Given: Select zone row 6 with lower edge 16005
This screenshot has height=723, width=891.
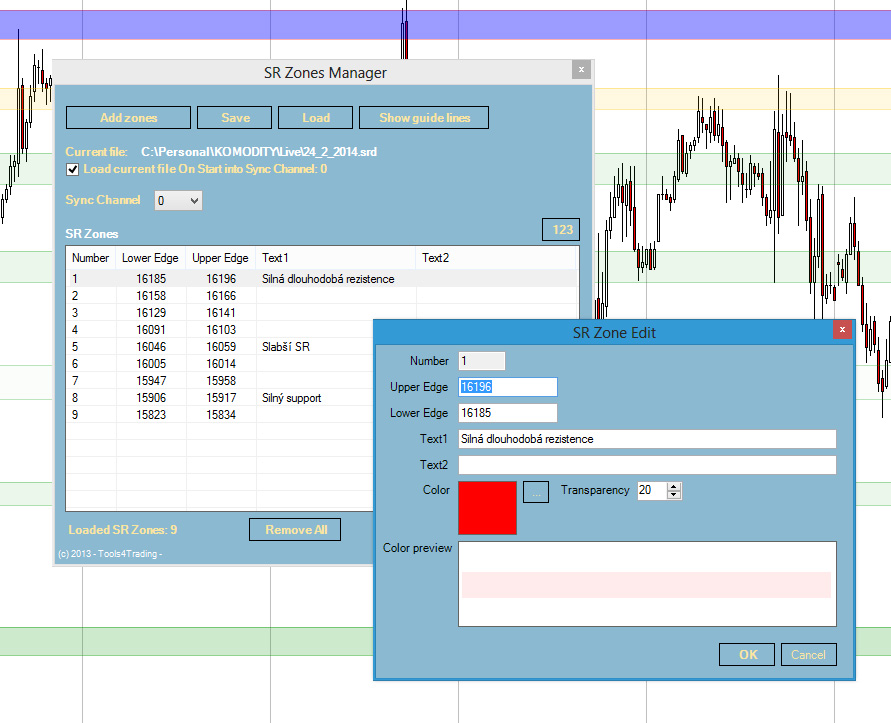Looking at the screenshot, I should click(x=220, y=364).
